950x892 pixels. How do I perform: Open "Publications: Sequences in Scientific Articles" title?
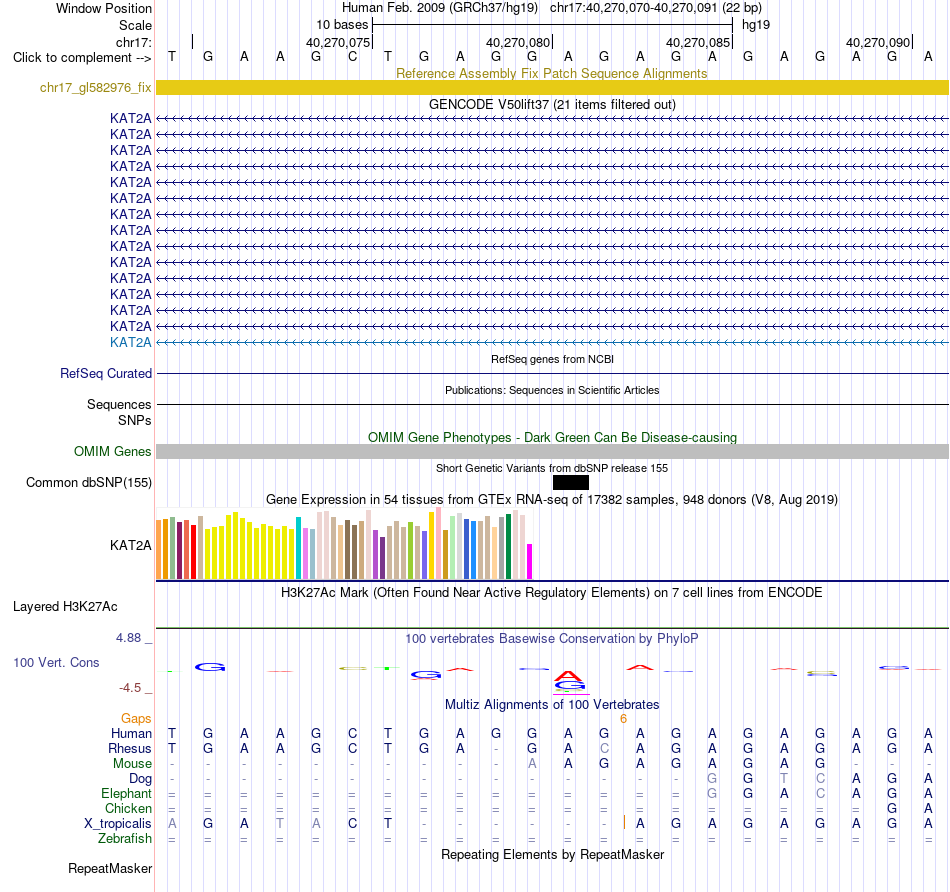point(552,390)
